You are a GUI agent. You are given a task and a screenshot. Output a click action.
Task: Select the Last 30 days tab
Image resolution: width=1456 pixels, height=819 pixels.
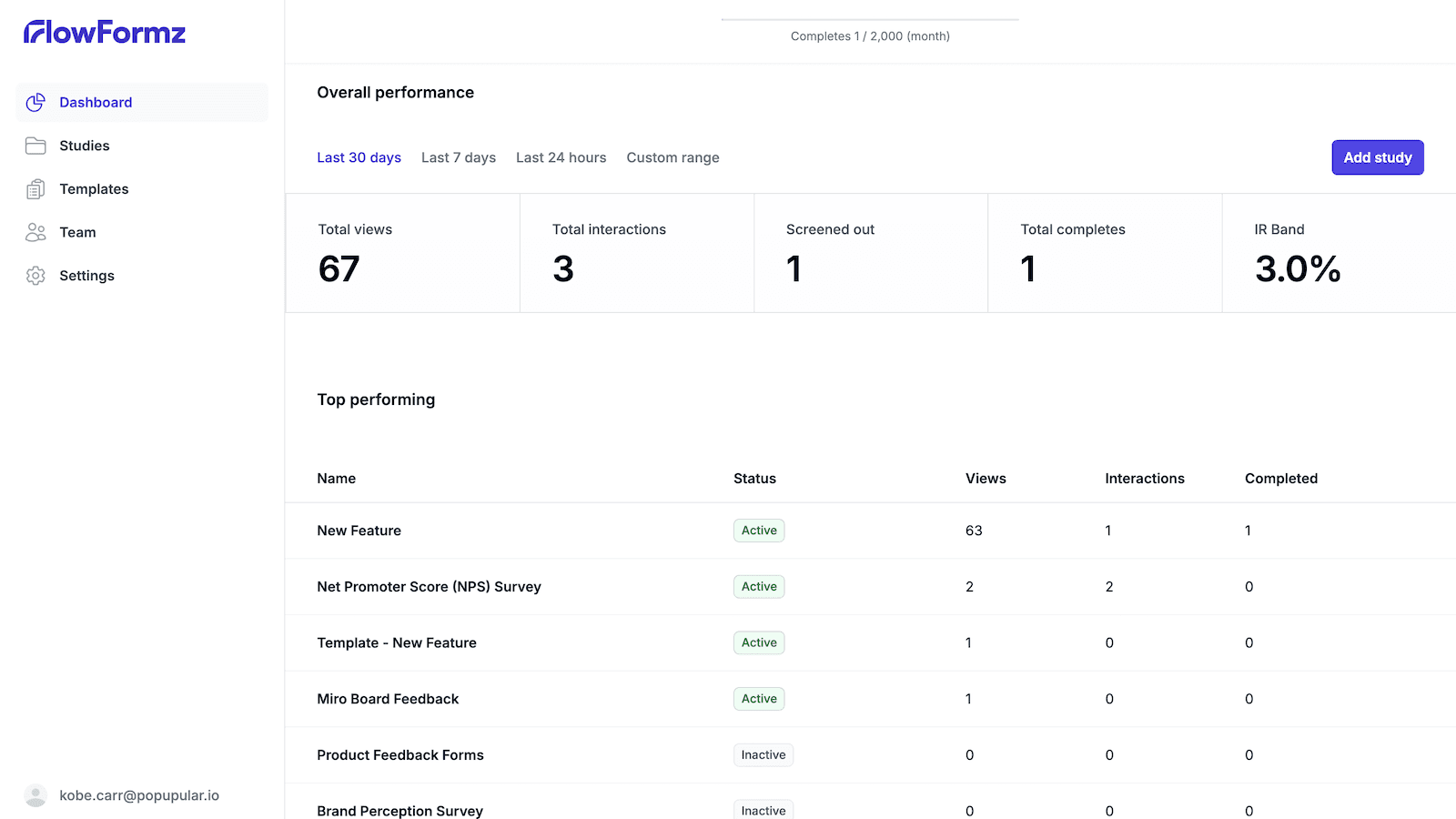359,157
